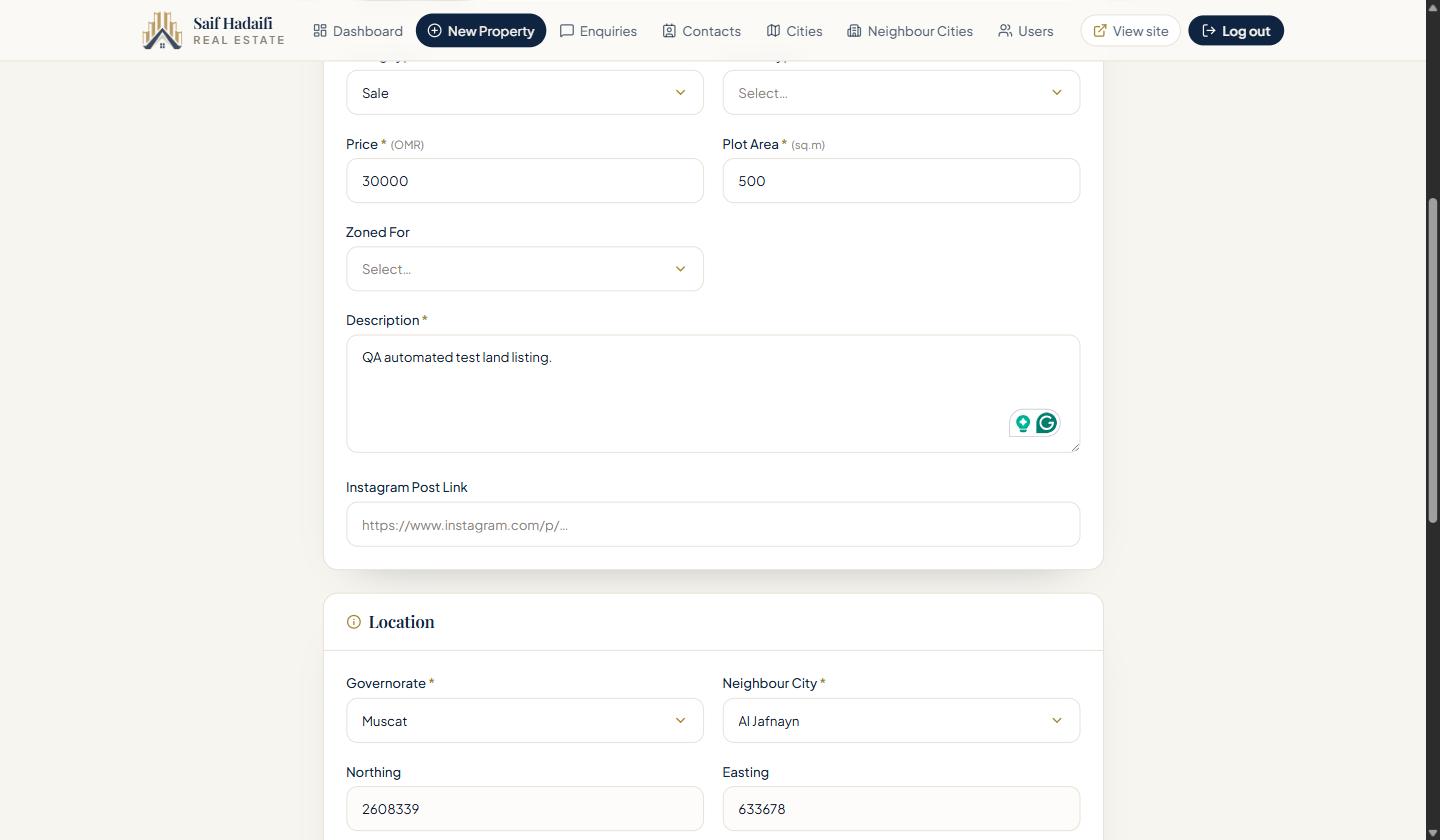This screenshot has width=1440, height=840.
Task: Open Neighbour Cities page
Action: 910,31
